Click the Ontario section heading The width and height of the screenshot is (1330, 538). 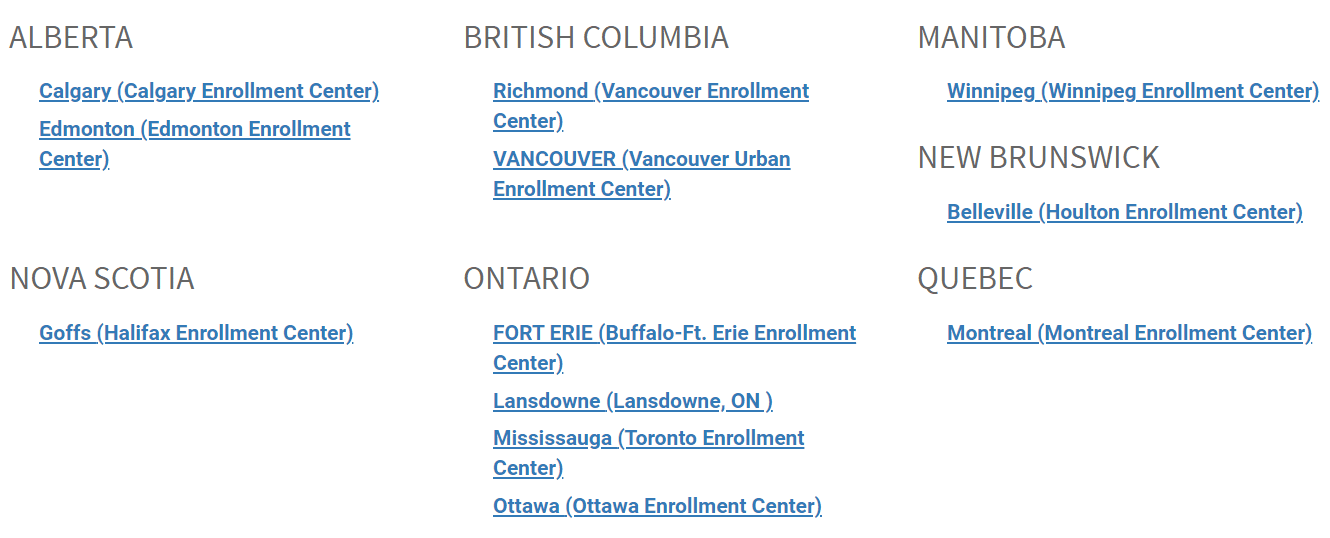point(526,278)
